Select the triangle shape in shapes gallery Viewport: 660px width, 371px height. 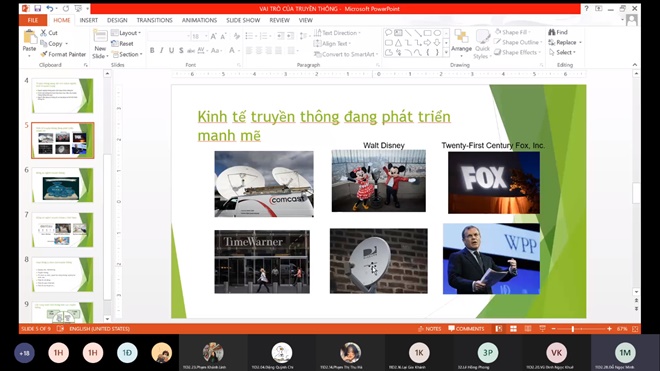pos(398,43)
